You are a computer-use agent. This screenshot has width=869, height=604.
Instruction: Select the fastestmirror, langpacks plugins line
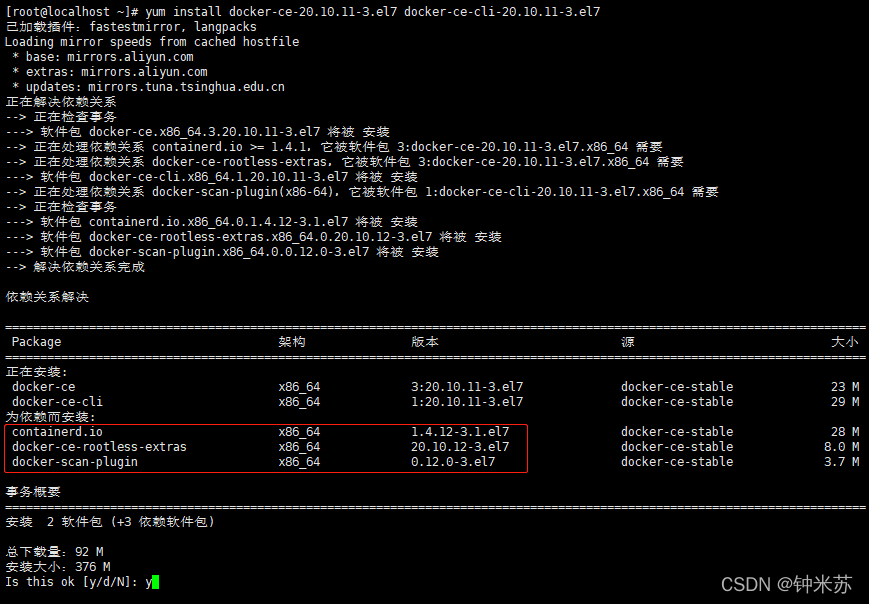[x=131, y=27]
